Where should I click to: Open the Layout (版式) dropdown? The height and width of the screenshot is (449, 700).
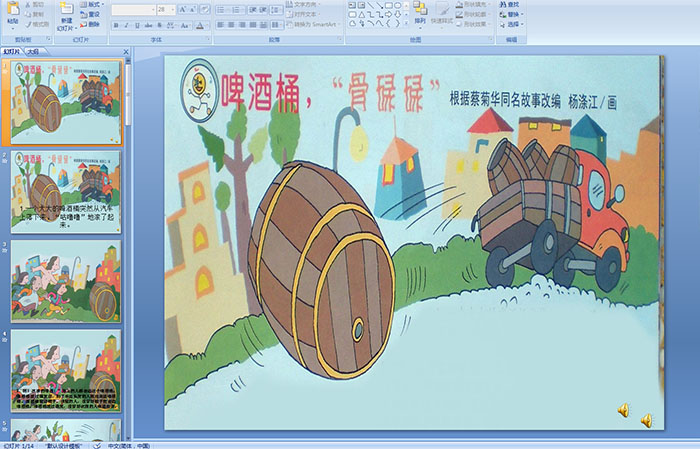(x=92, y=4)
